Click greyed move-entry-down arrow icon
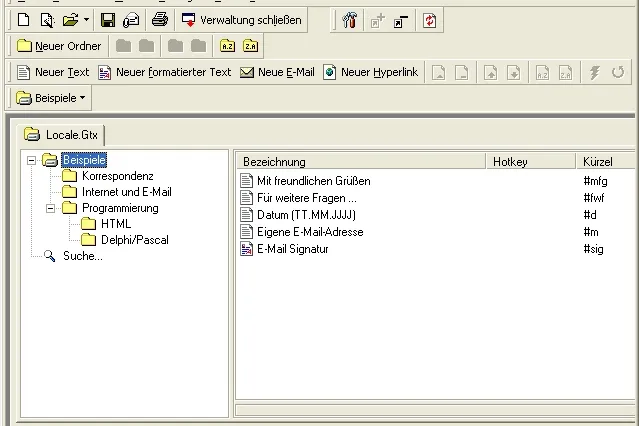 click(x=513, y=73)
